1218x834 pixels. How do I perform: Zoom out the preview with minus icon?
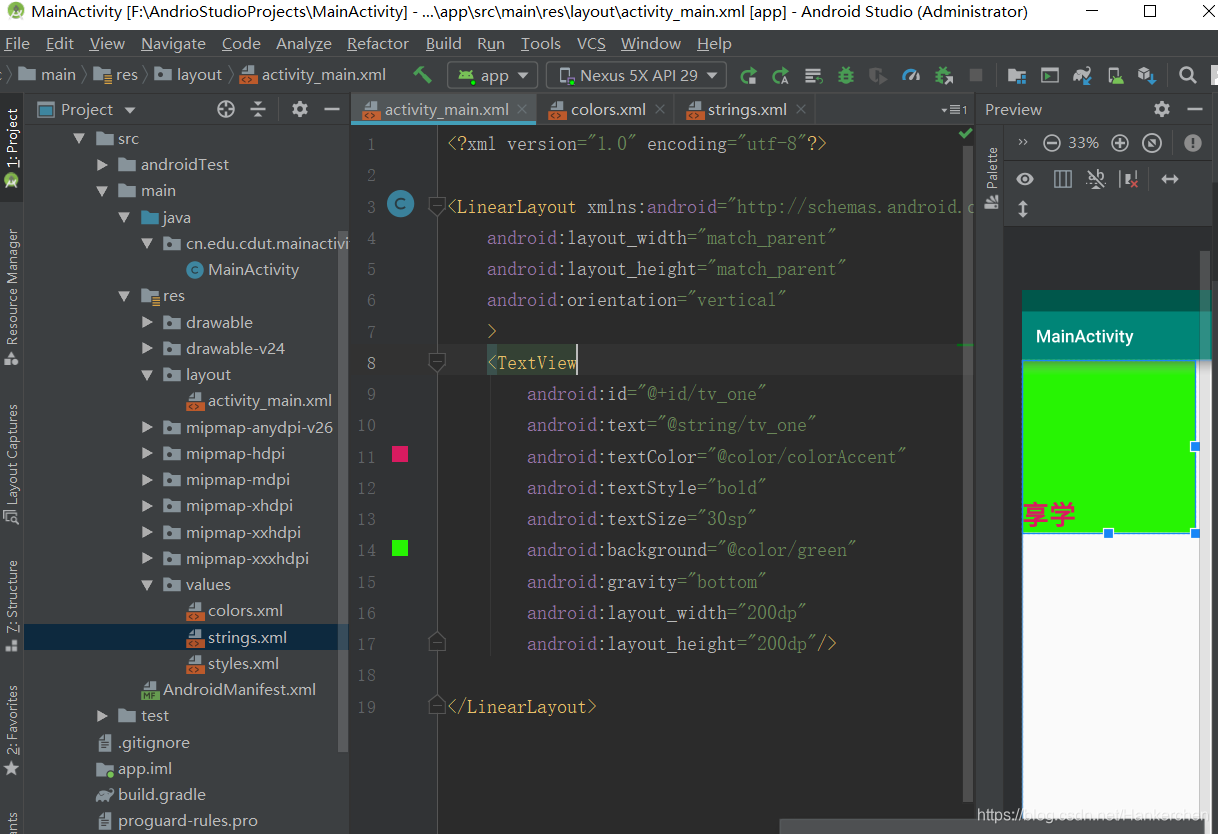[x=1051, y=143]
